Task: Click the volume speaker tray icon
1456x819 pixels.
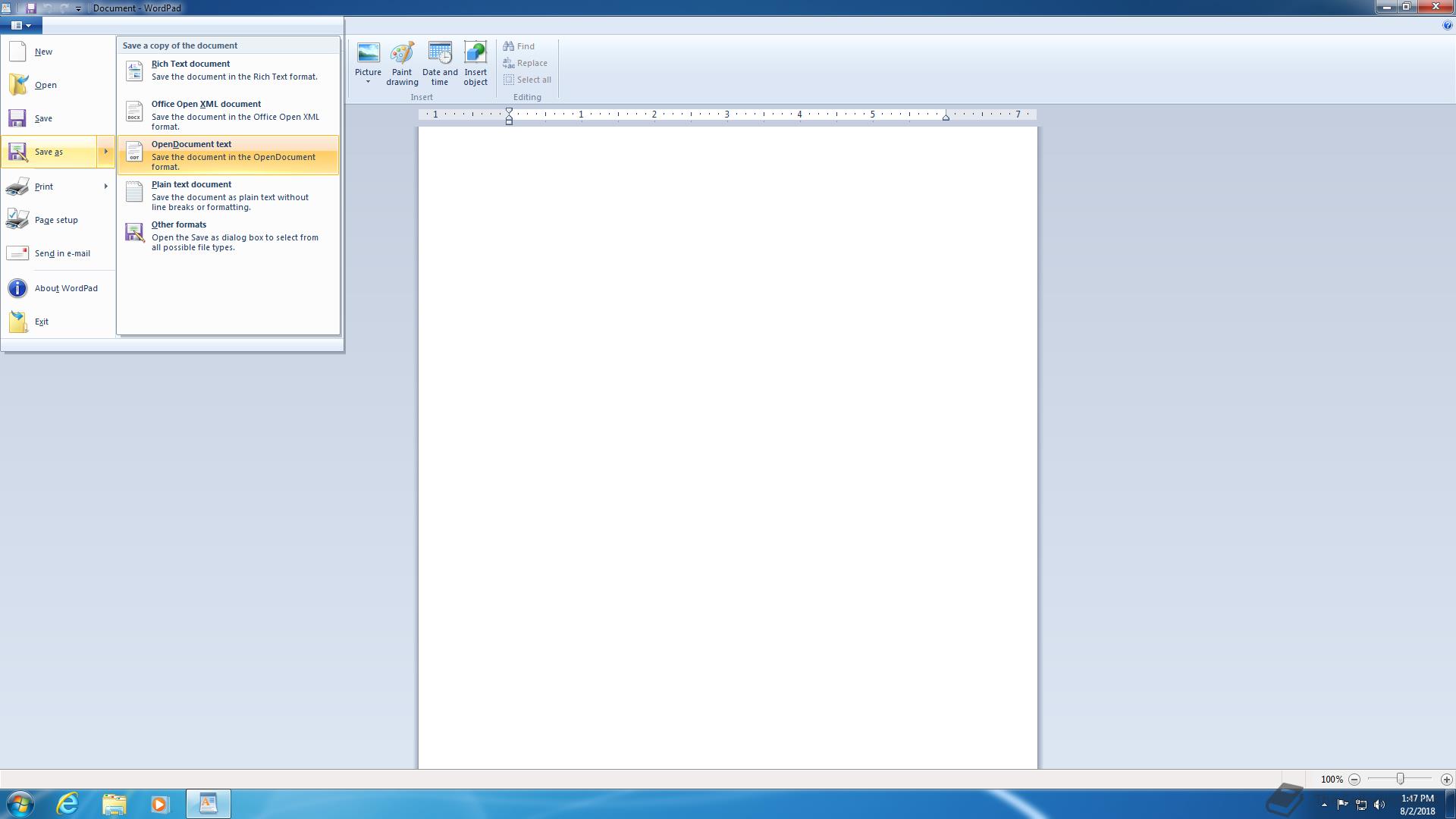Action: point(1379,805)
